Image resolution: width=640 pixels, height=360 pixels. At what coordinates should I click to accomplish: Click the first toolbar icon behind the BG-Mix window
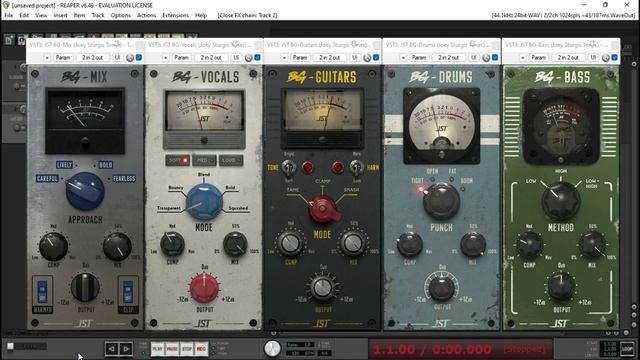click(9, 40)
